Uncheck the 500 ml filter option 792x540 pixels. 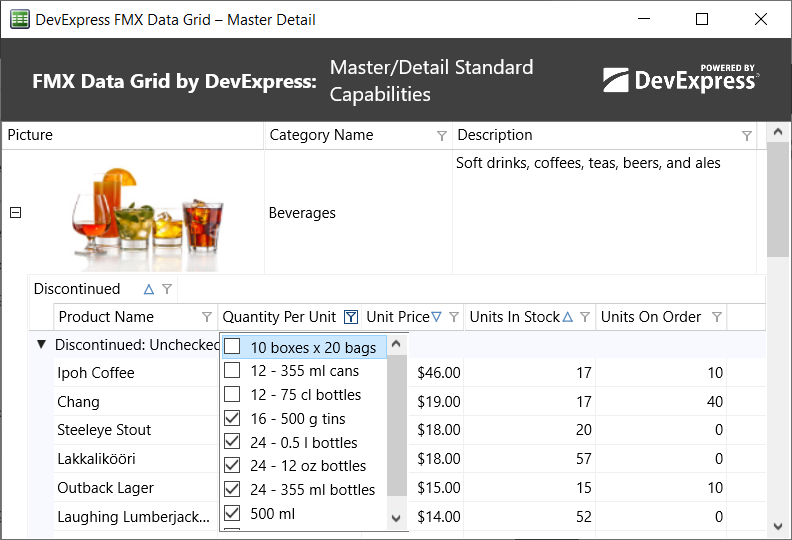click(x=232, y=513)
